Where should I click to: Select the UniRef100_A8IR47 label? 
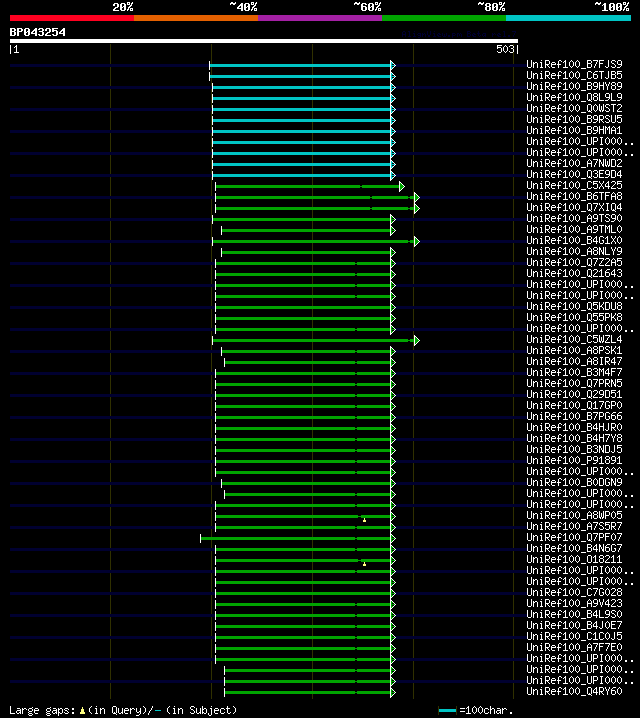(574, 361)
